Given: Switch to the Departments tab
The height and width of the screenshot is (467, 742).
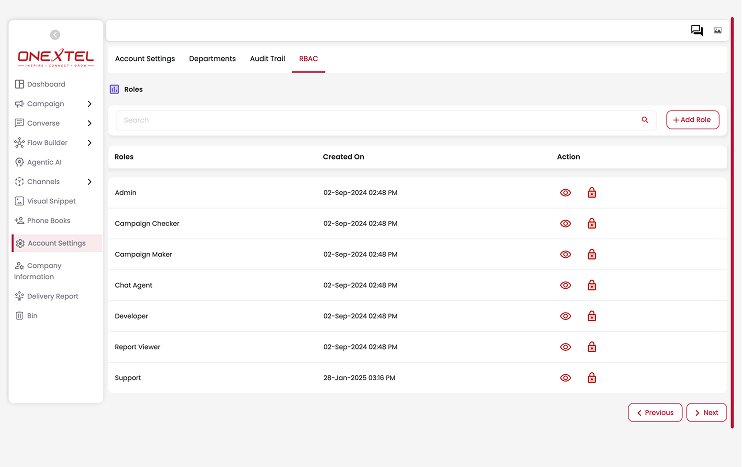Looking at the screenshot, I should point(212,59).
